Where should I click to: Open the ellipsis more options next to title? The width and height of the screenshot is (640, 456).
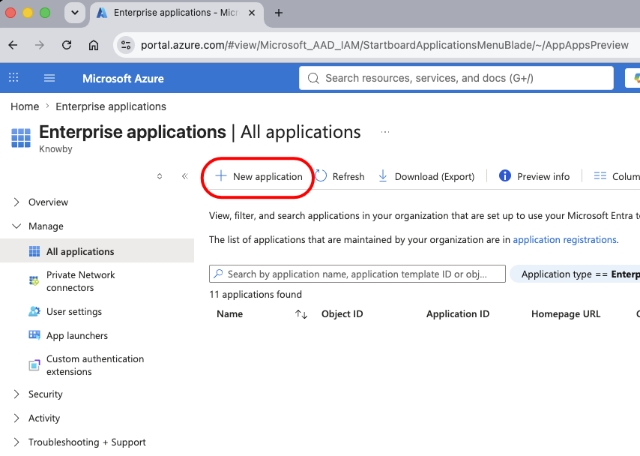pyautogui.click(x=385, y=132)
